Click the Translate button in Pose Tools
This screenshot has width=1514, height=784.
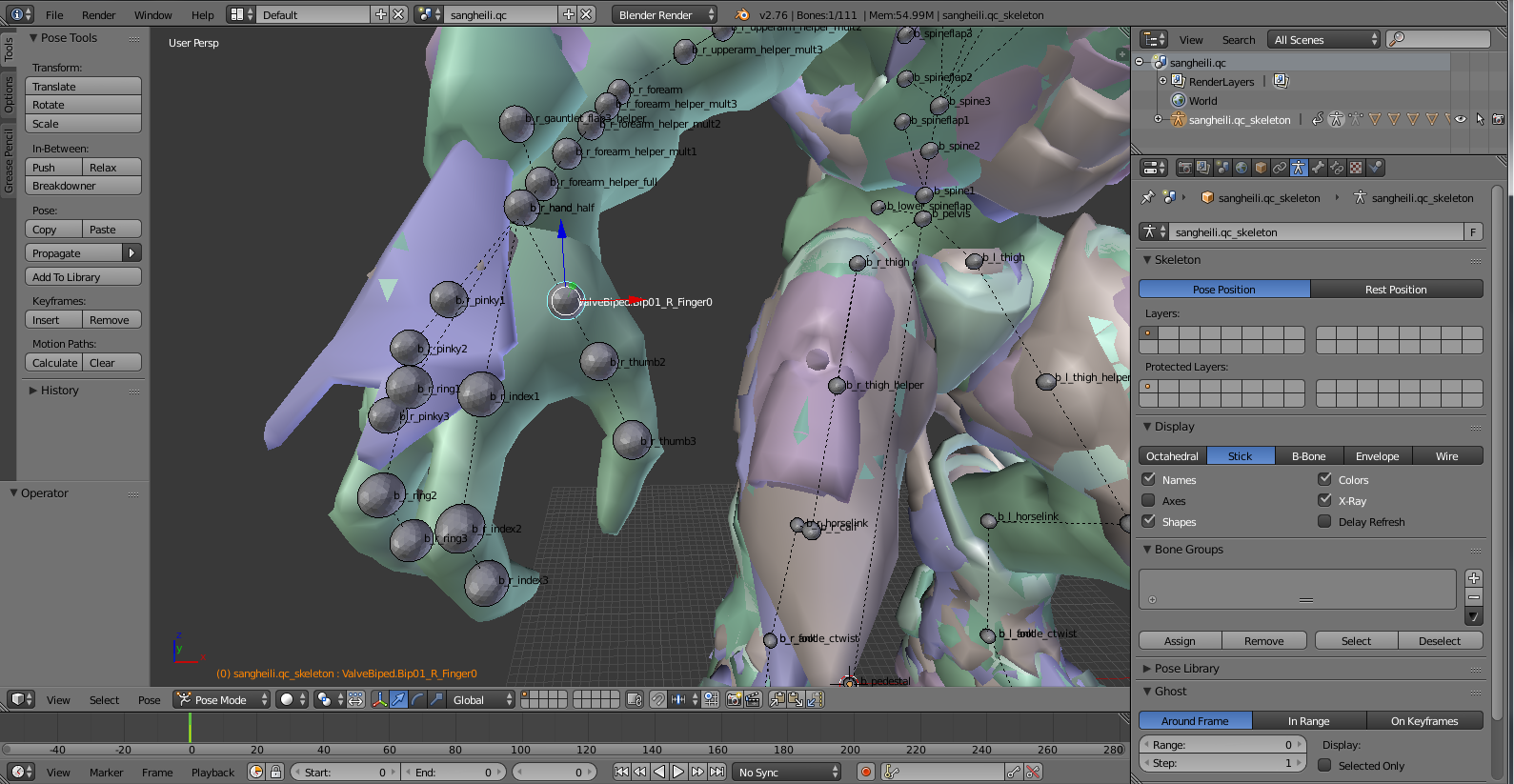pos(83,86)
